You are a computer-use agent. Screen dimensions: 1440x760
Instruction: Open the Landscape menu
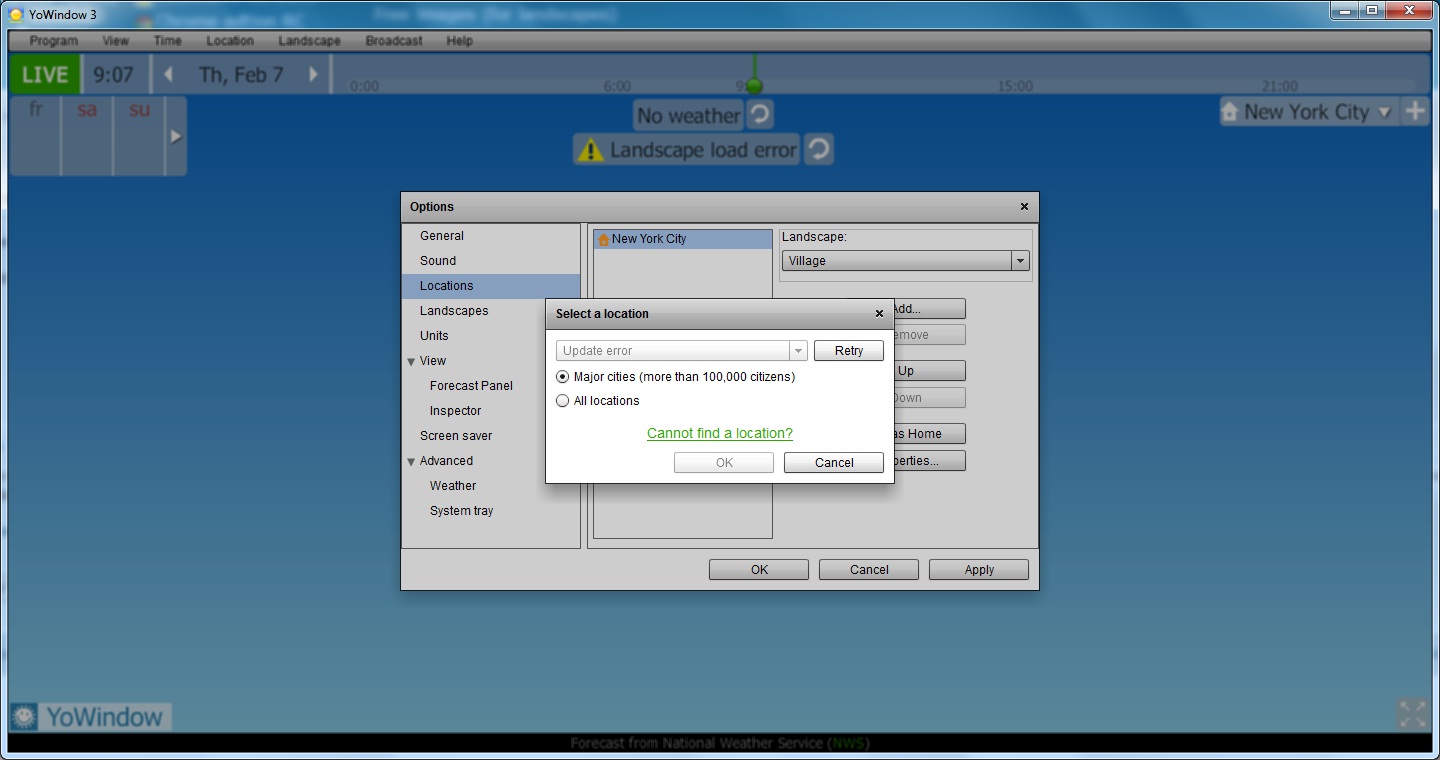tap(309, 41)
